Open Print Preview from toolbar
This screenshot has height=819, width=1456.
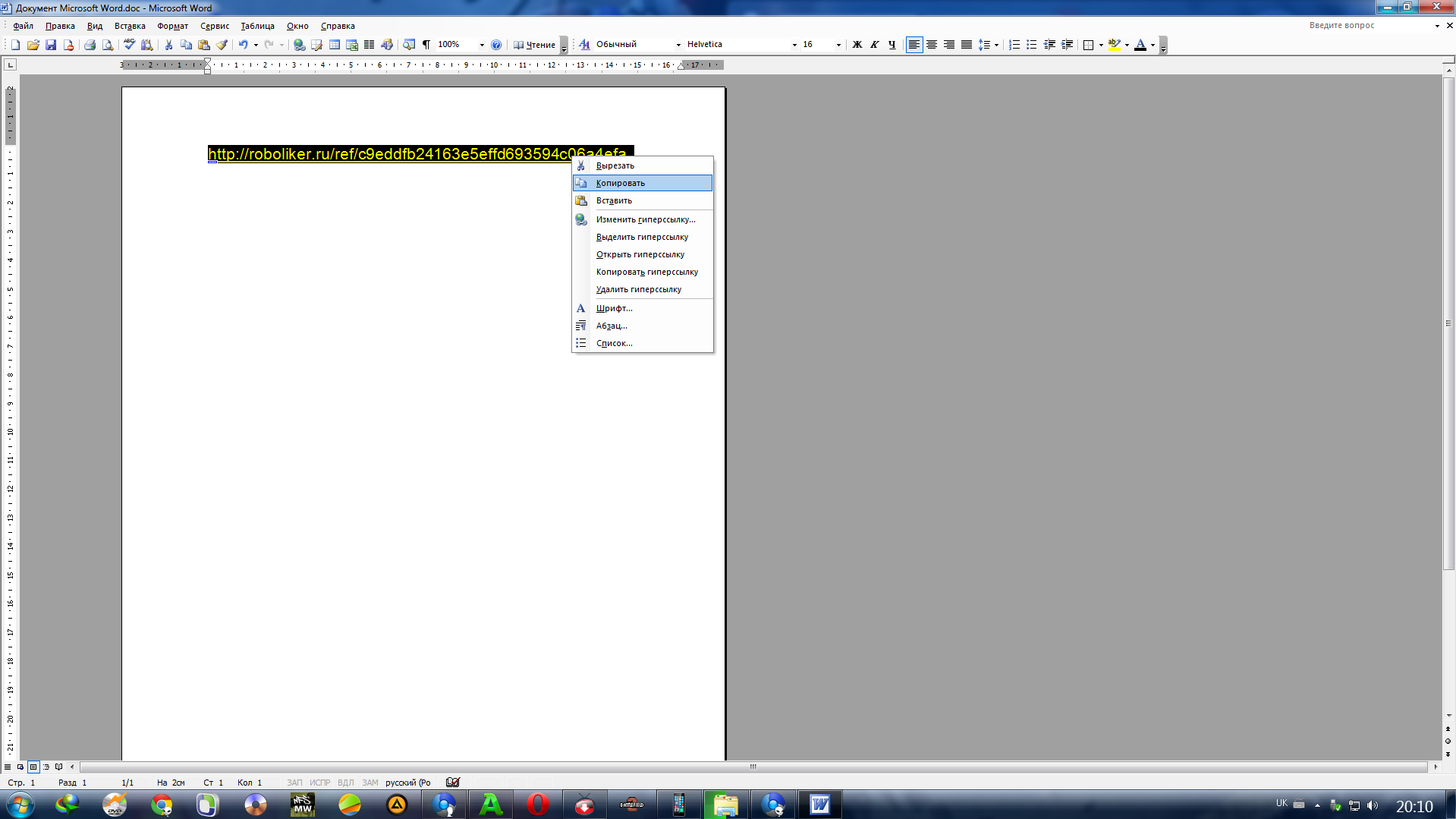tap(108, 45)
